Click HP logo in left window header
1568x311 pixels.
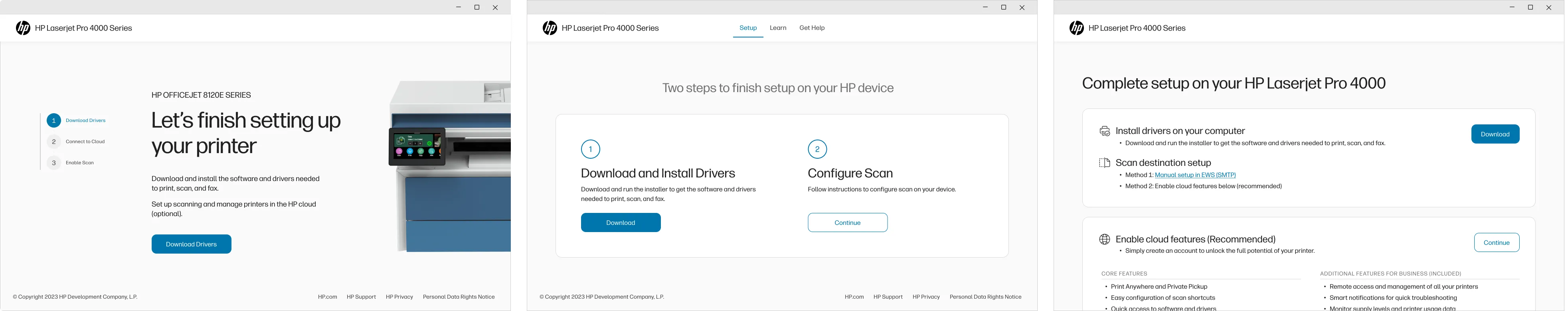pos(23,28)
